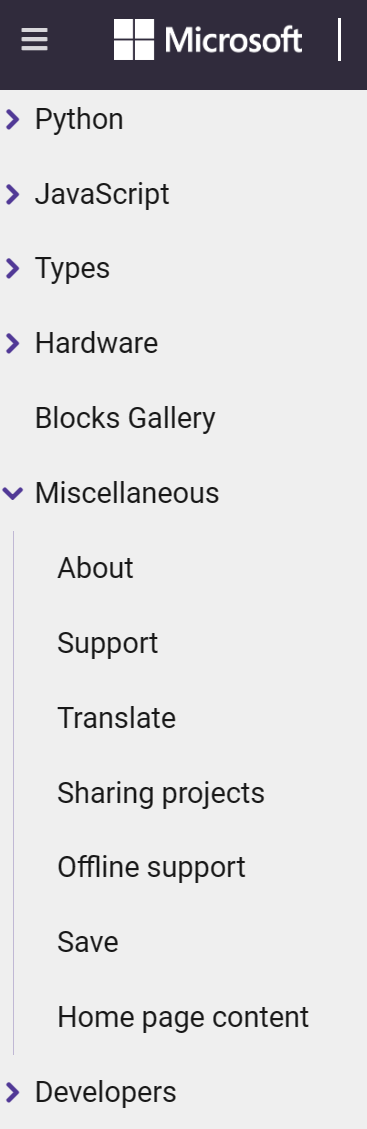Select Offline support item

click(x=151, y=868)
